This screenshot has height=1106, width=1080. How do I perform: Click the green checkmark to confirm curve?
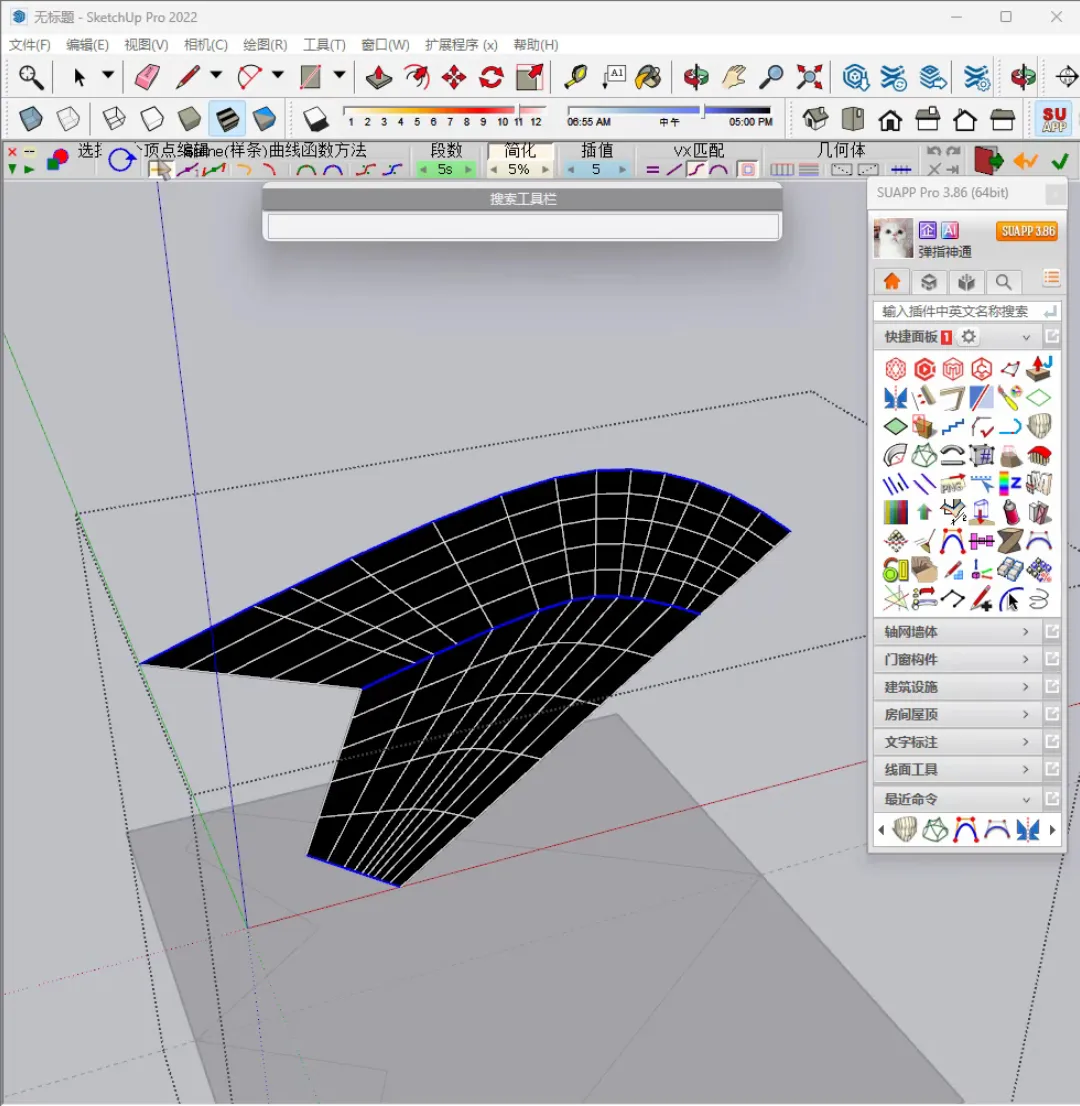(x=1060, y=162)
